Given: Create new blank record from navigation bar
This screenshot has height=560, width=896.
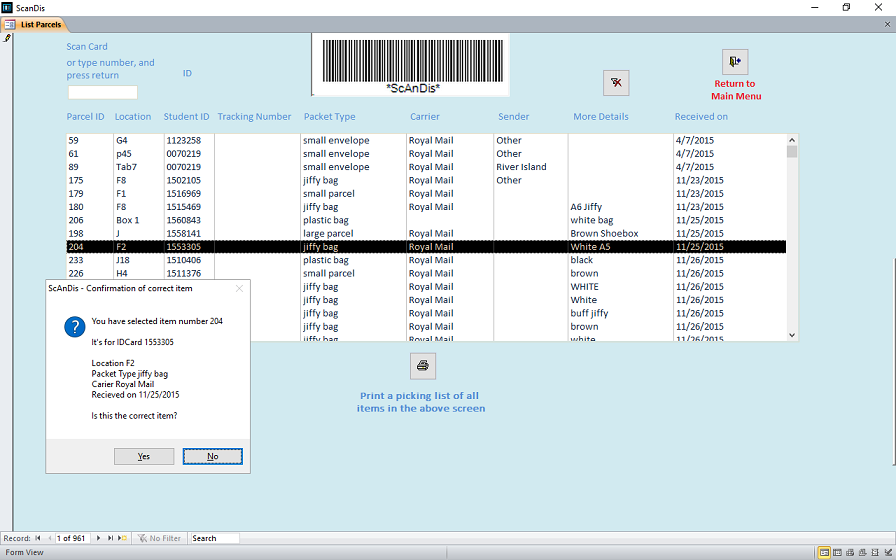Looking at the screenshot, I should pos(122,538).
